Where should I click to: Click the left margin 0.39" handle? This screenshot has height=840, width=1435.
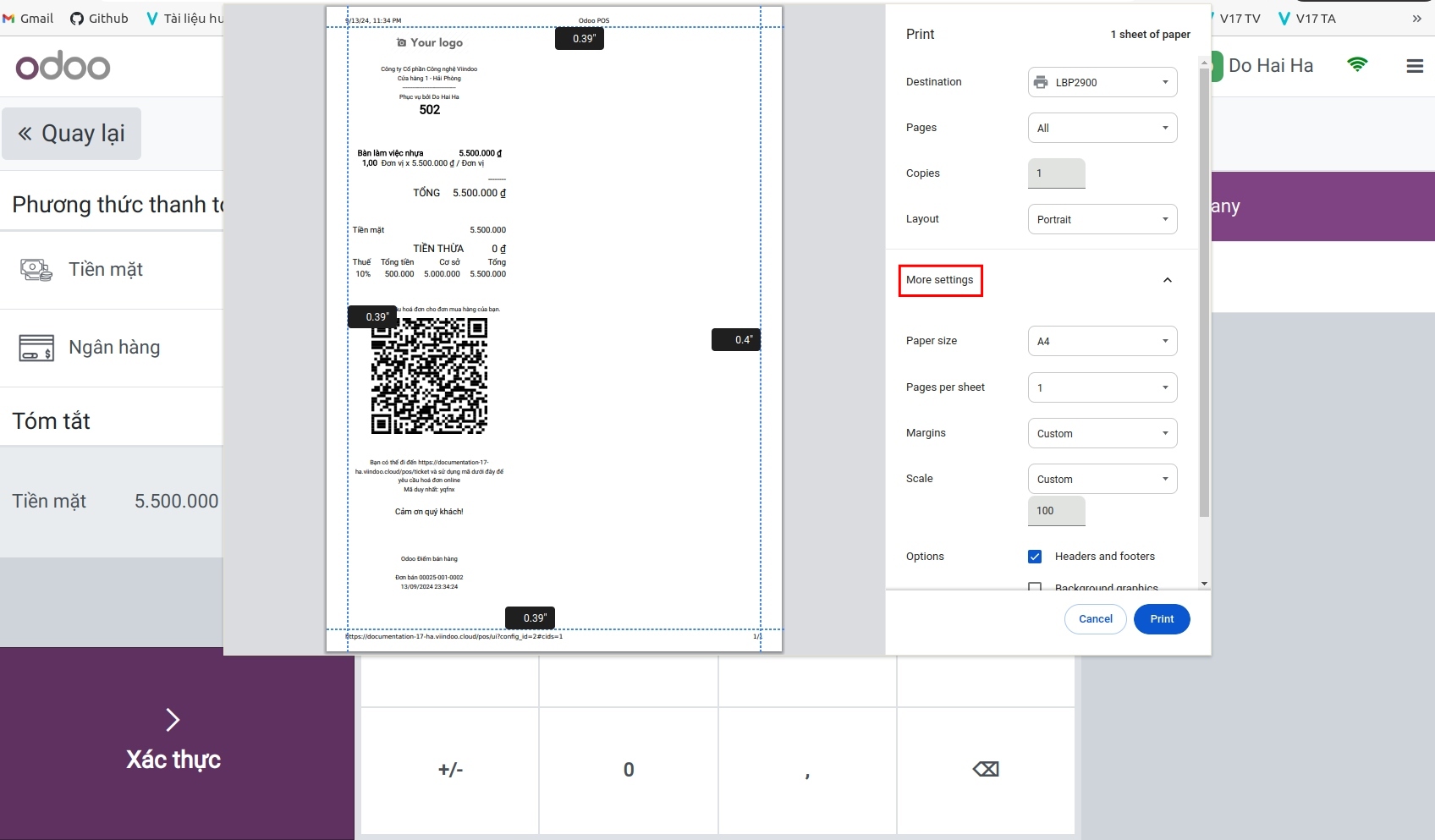(x=372, y=316)
